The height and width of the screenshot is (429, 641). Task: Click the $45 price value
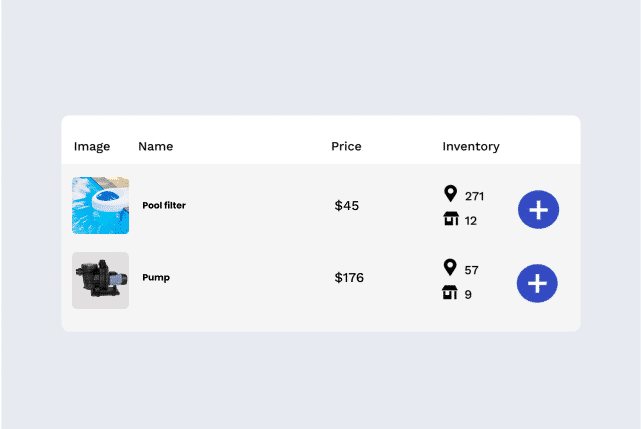point(347,205)
